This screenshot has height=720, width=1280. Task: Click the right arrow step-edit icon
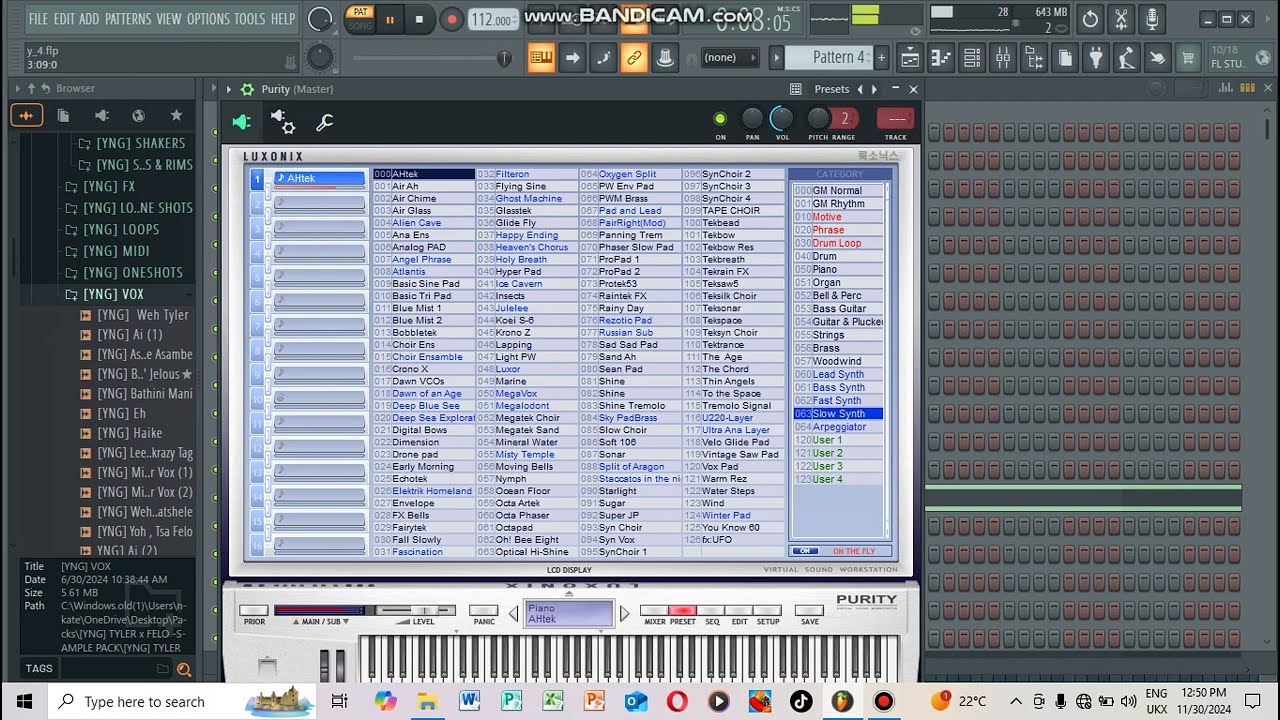click(572, 58)
